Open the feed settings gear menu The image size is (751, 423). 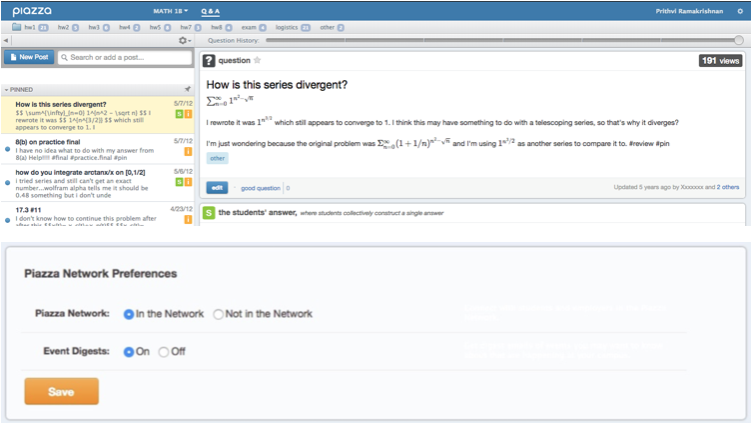(183, 40)
